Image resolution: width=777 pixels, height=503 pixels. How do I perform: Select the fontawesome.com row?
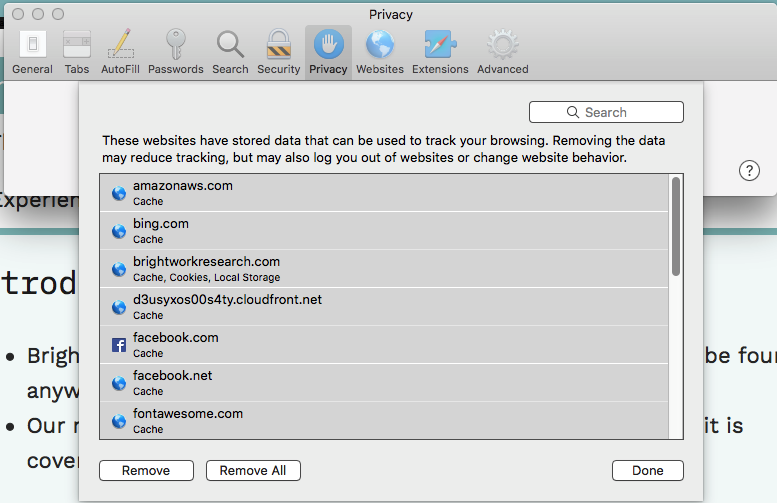click(384, 420)
